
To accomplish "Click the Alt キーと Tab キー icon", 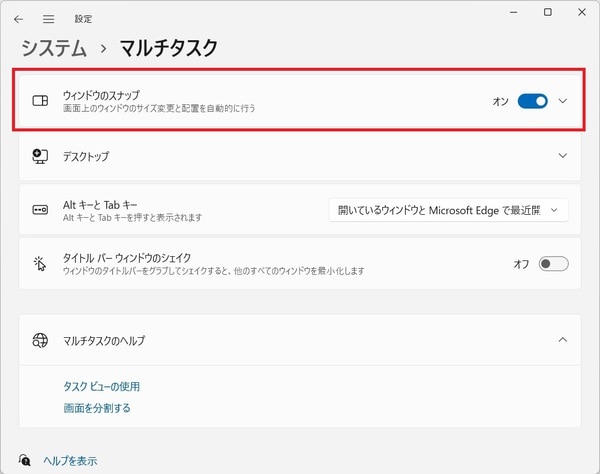I will coord(40,210).
